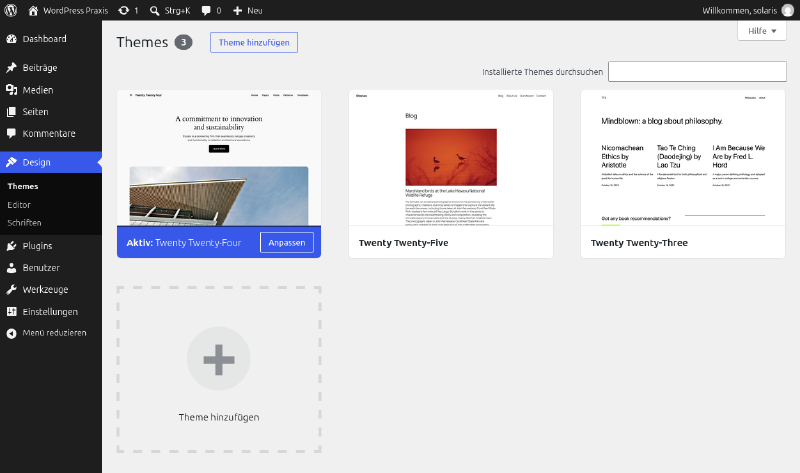Open the Benutzer menu item
The image size is (800, 473).
coord(51,268)
